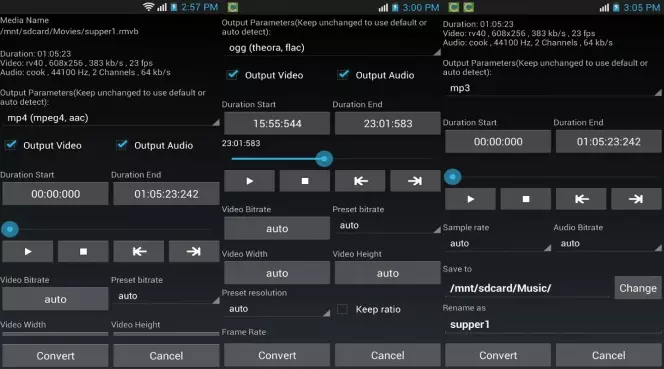Jump to end marker in ogg screen
The height and width of the screenshot is (369, 664).
[415, 181]
